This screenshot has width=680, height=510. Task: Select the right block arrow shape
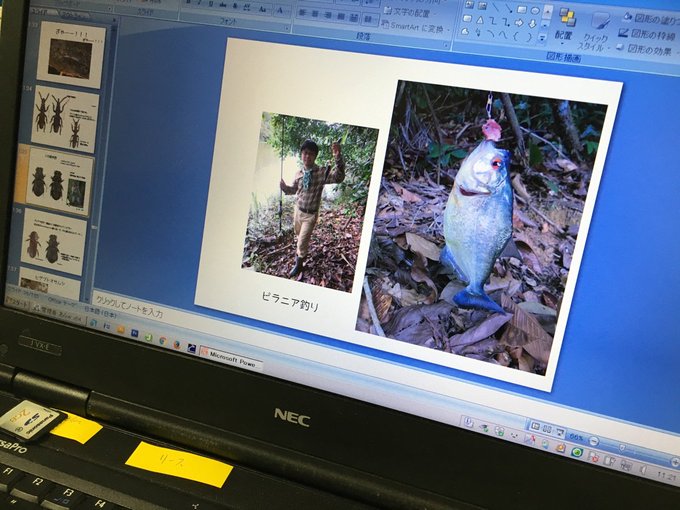[x=520, y=23]
